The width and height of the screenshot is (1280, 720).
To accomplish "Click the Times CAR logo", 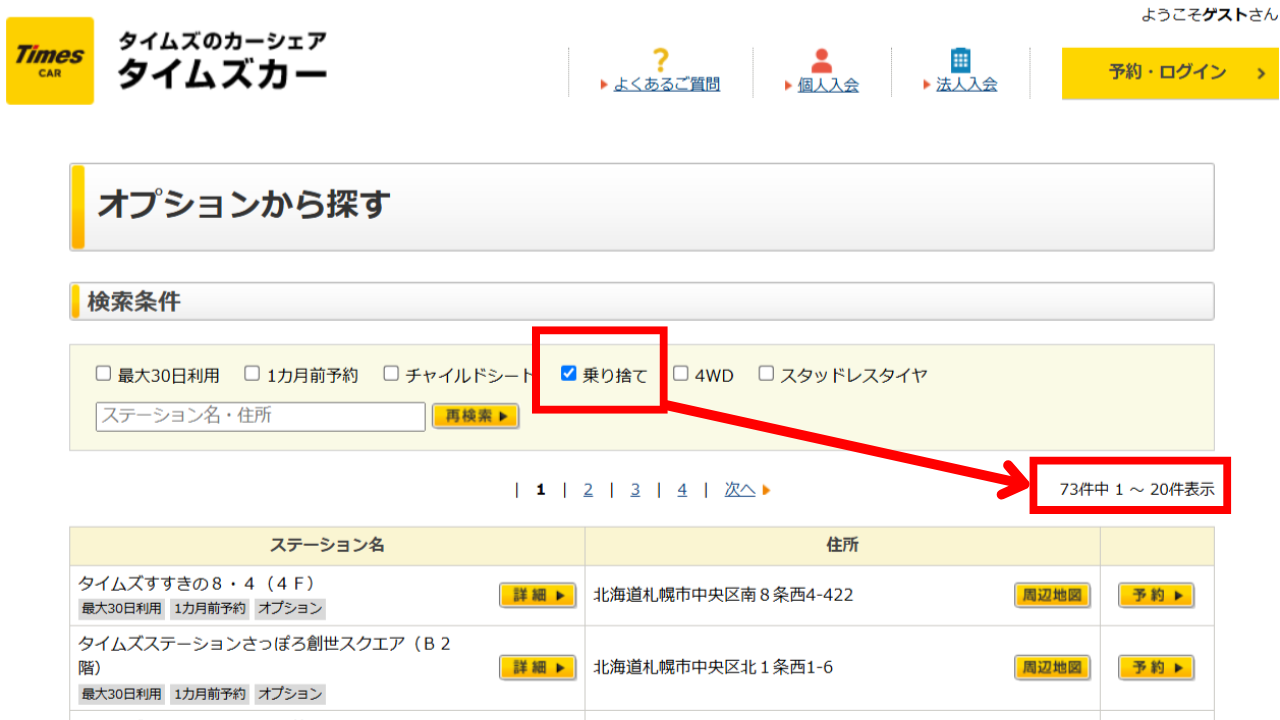I will pos(50,60).
